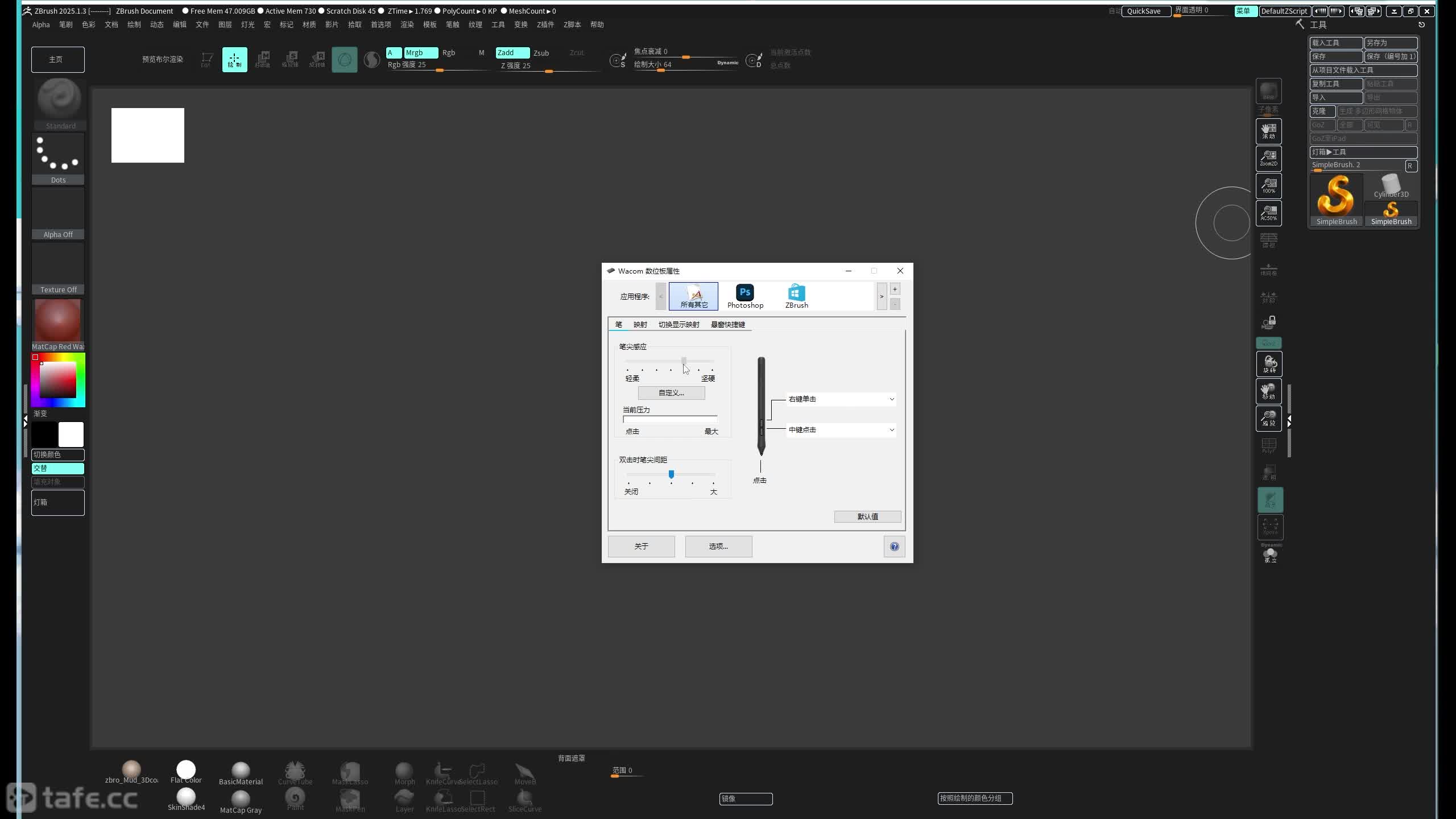The height and width of the screenshot is (819, 1456).
Task: Open the 首选项 preferences menu
Action: (380, 24)
